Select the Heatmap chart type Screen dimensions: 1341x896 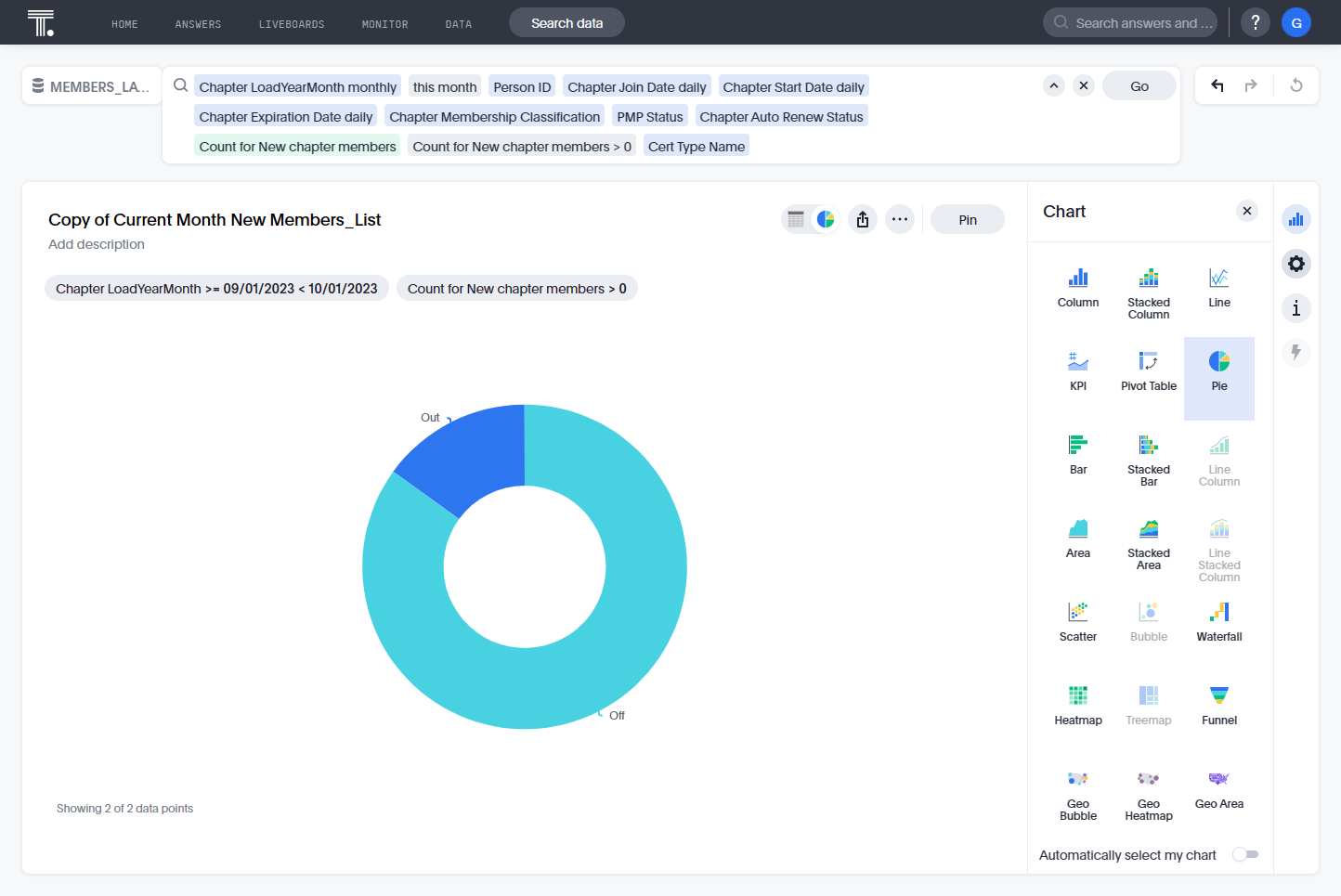click(x=1078, y=706)
